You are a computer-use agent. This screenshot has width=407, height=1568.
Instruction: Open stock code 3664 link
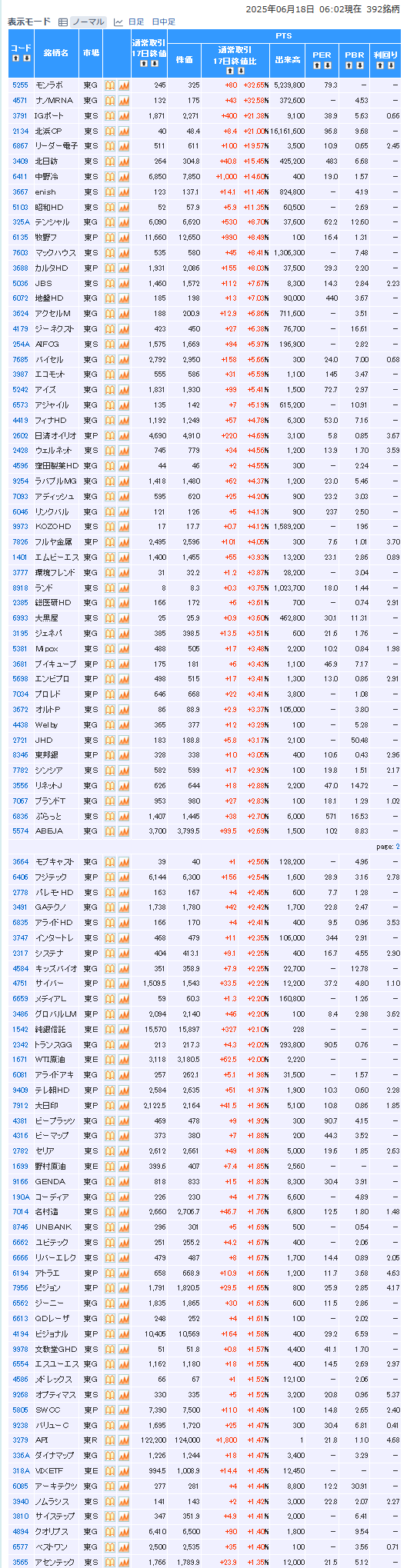point(21,861)
